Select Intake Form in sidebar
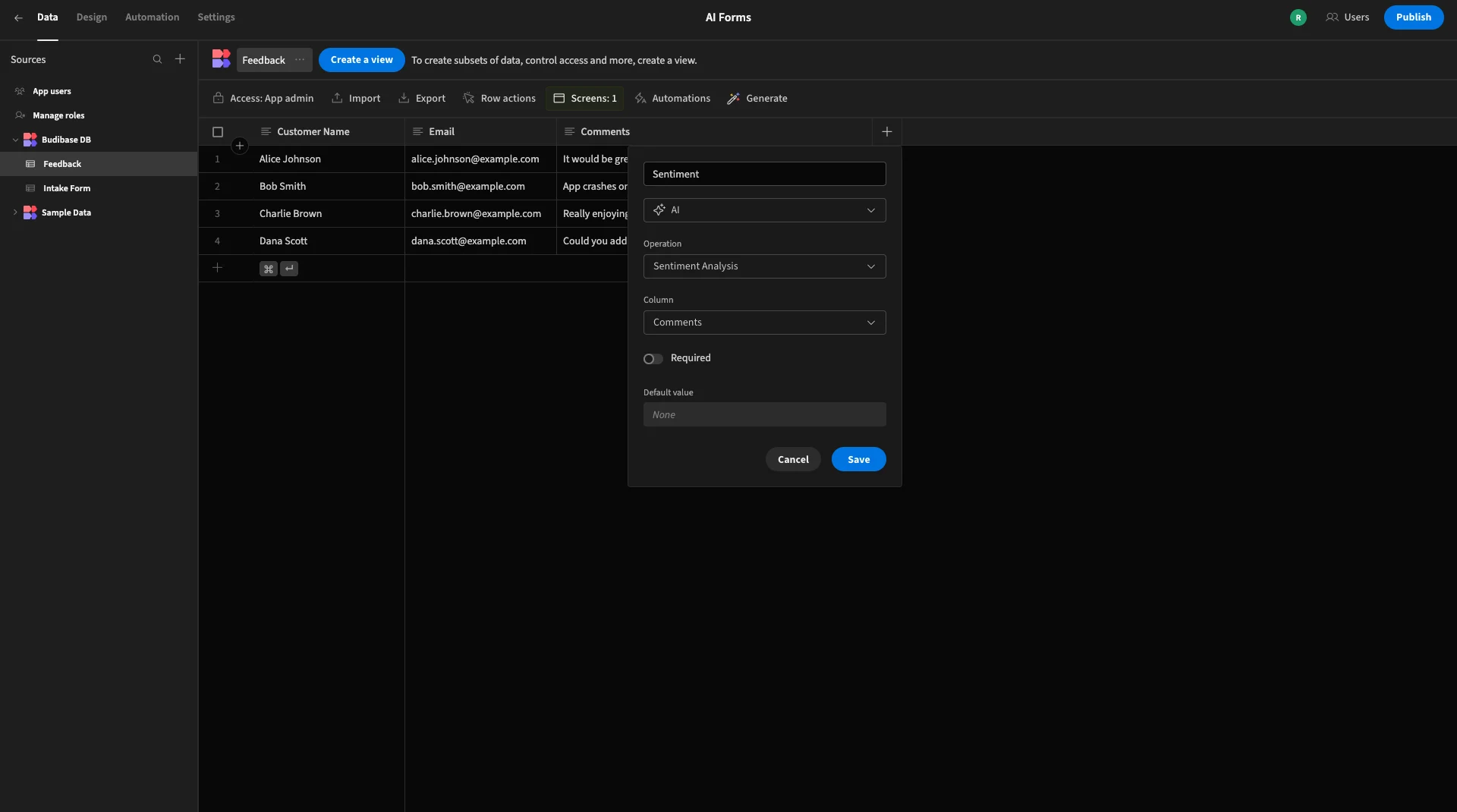Viewport: 1457px width, 812px height. tap(99, 188)
